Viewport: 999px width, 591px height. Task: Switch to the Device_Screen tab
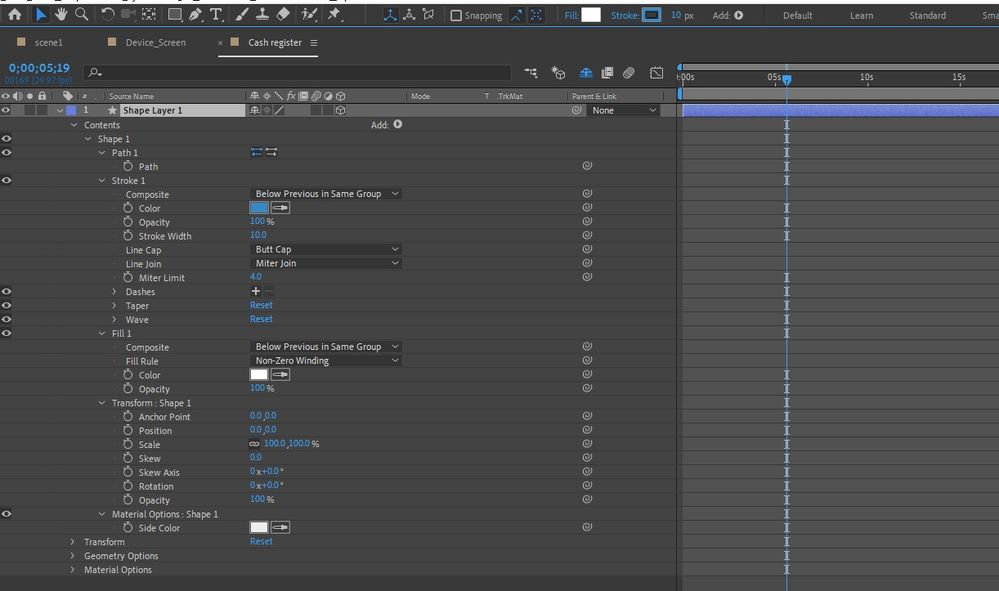pyautogui.click(x=155, y=43)
